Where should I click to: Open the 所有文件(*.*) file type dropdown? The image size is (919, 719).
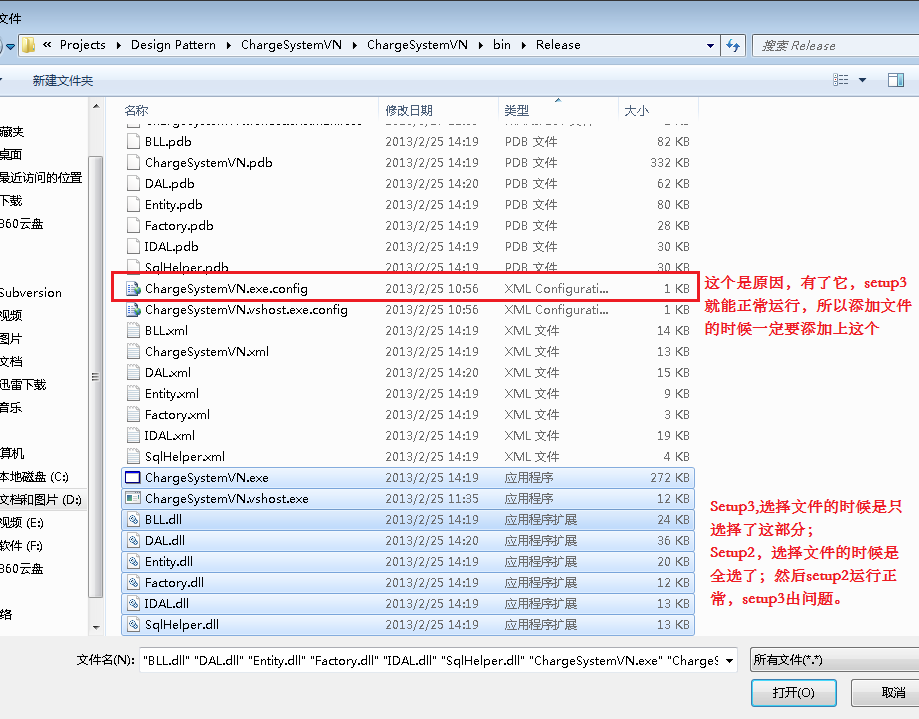pyautogui.click(x=835, y=660)
